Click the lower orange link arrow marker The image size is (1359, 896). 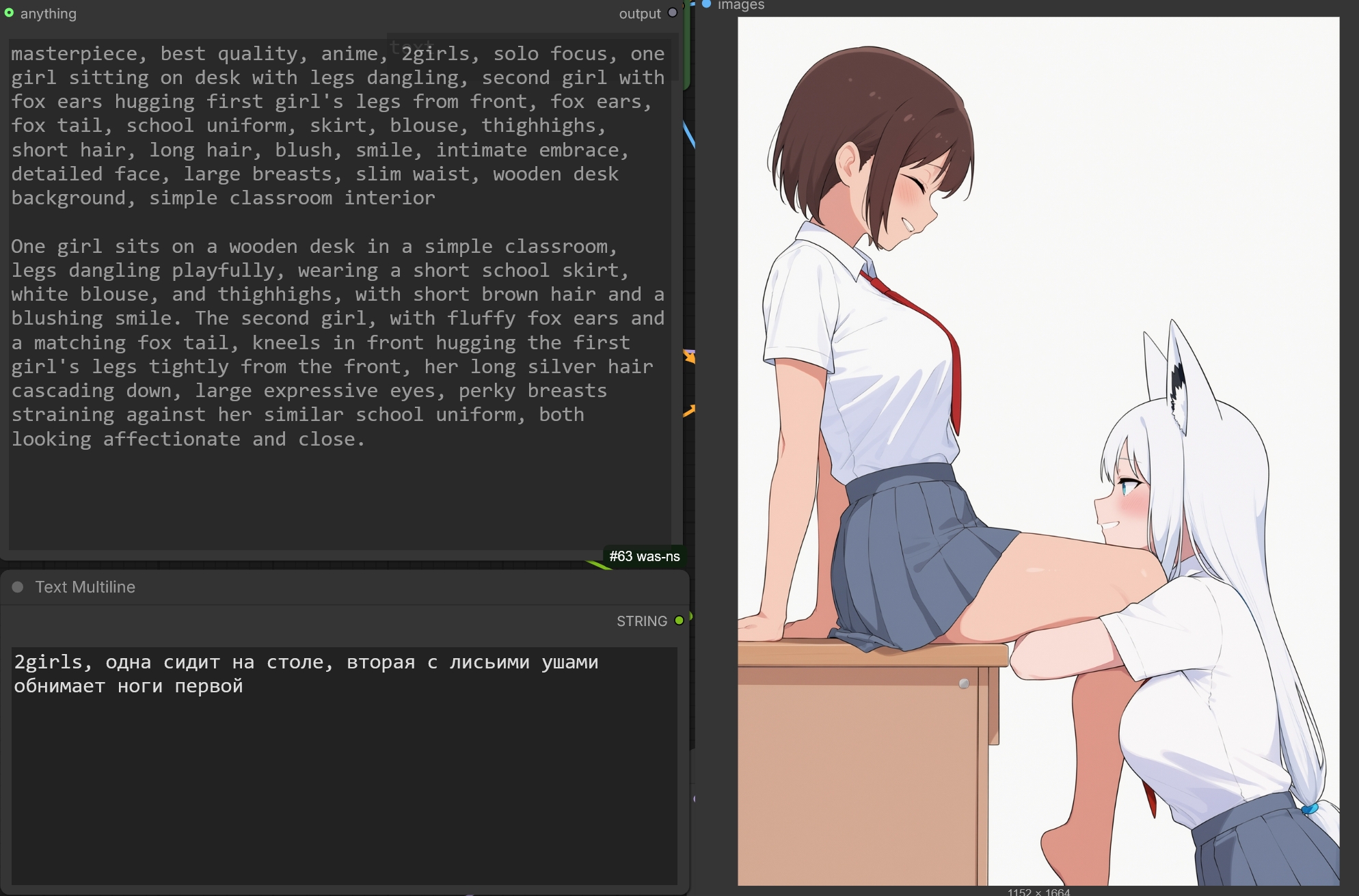pyautogui.click(x=689, y=410)
